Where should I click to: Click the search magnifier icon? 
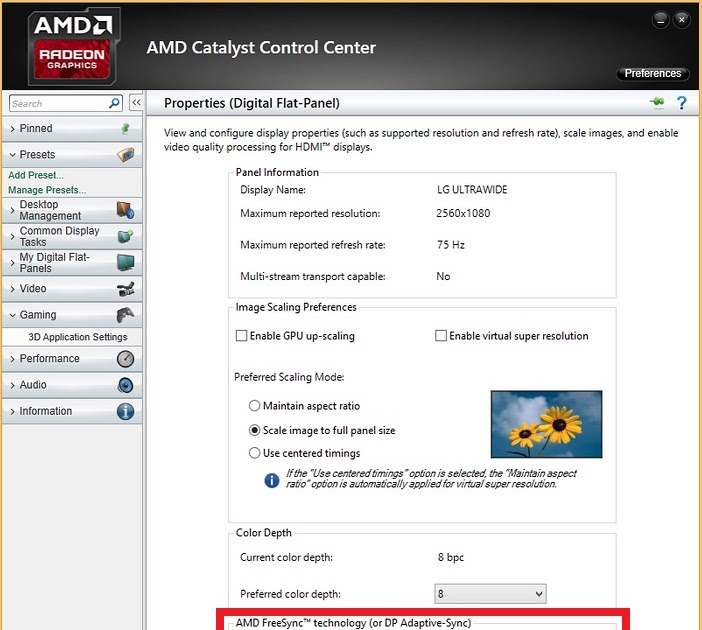115,103
